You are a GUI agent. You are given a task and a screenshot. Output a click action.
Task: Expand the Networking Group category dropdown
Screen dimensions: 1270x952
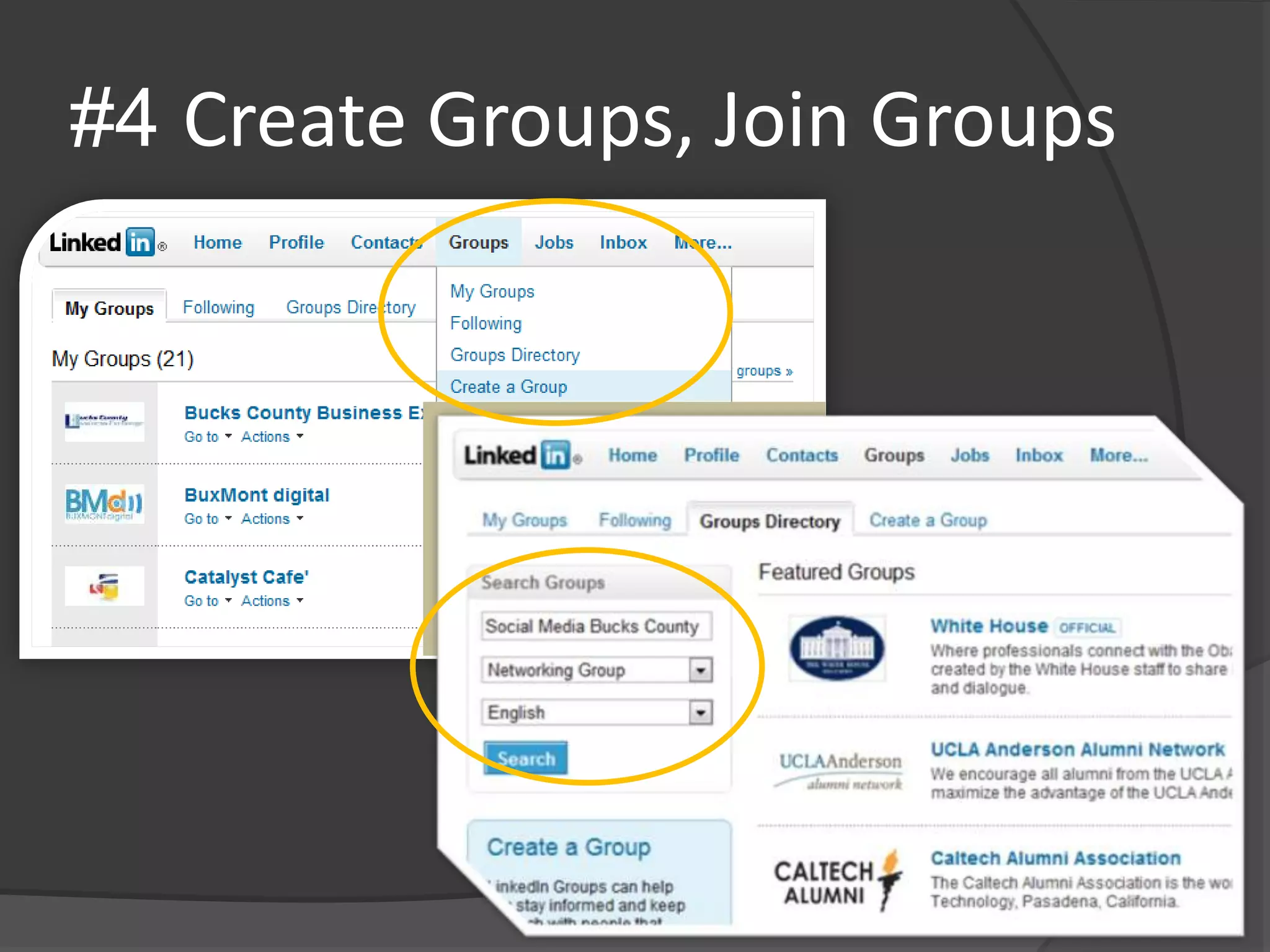click(x=701, y=670)
